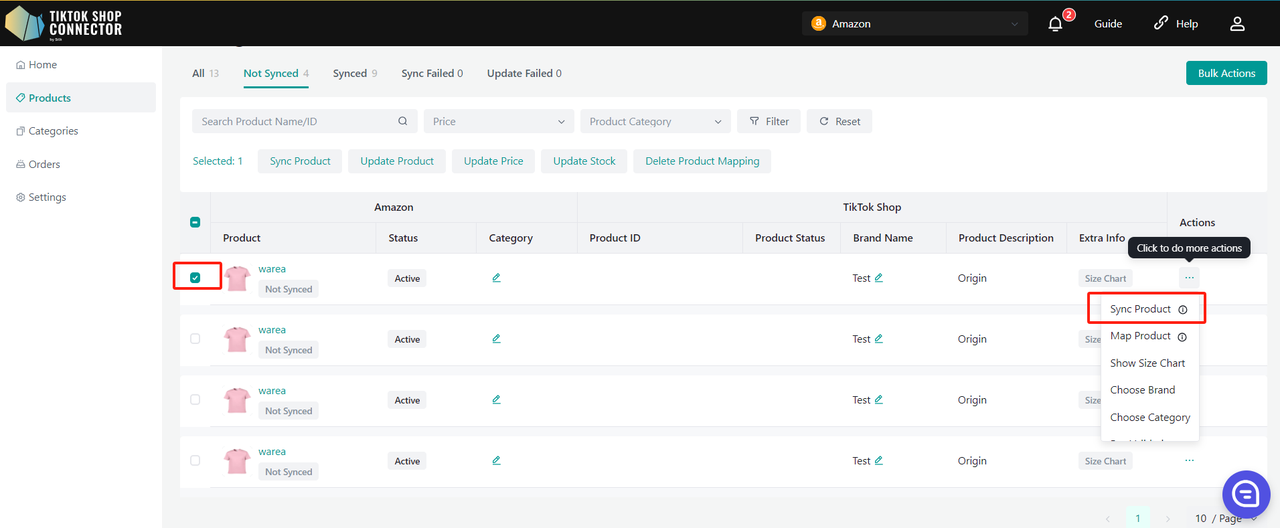This screenshot has height=528, width=1280.
Task: Uncheck the first warea product checkbox
Action: (195, 278)
